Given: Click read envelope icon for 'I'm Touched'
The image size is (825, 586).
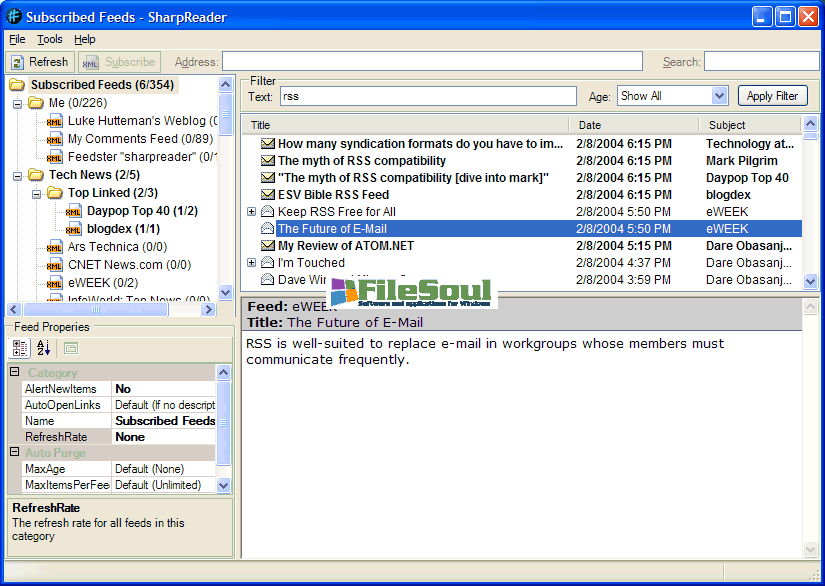Looking at the screenshot, I should click(x=268, y=262).
